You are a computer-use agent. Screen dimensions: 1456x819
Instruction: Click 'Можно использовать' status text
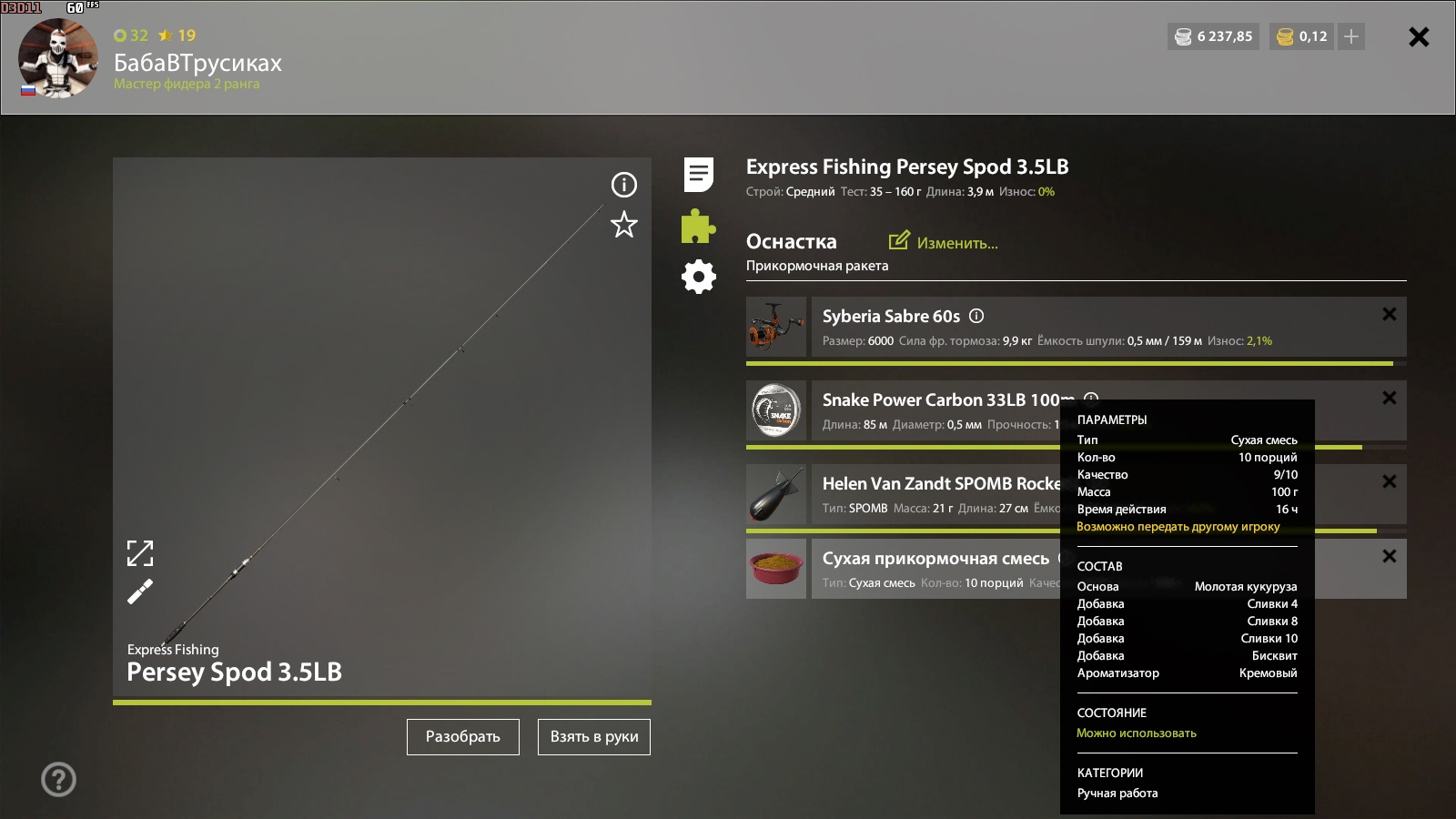click(x=1137, y=733)
